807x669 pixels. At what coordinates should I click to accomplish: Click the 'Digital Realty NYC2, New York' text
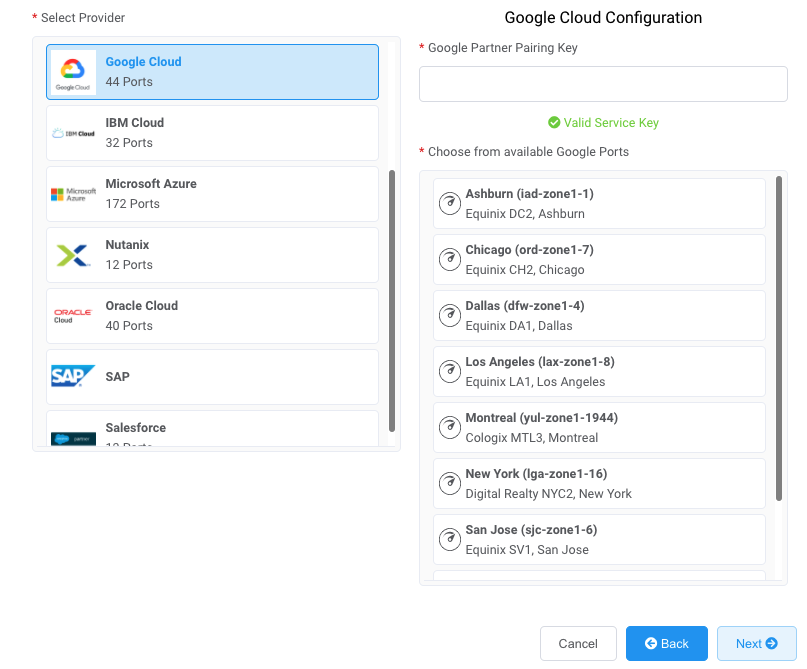(549, 494)
